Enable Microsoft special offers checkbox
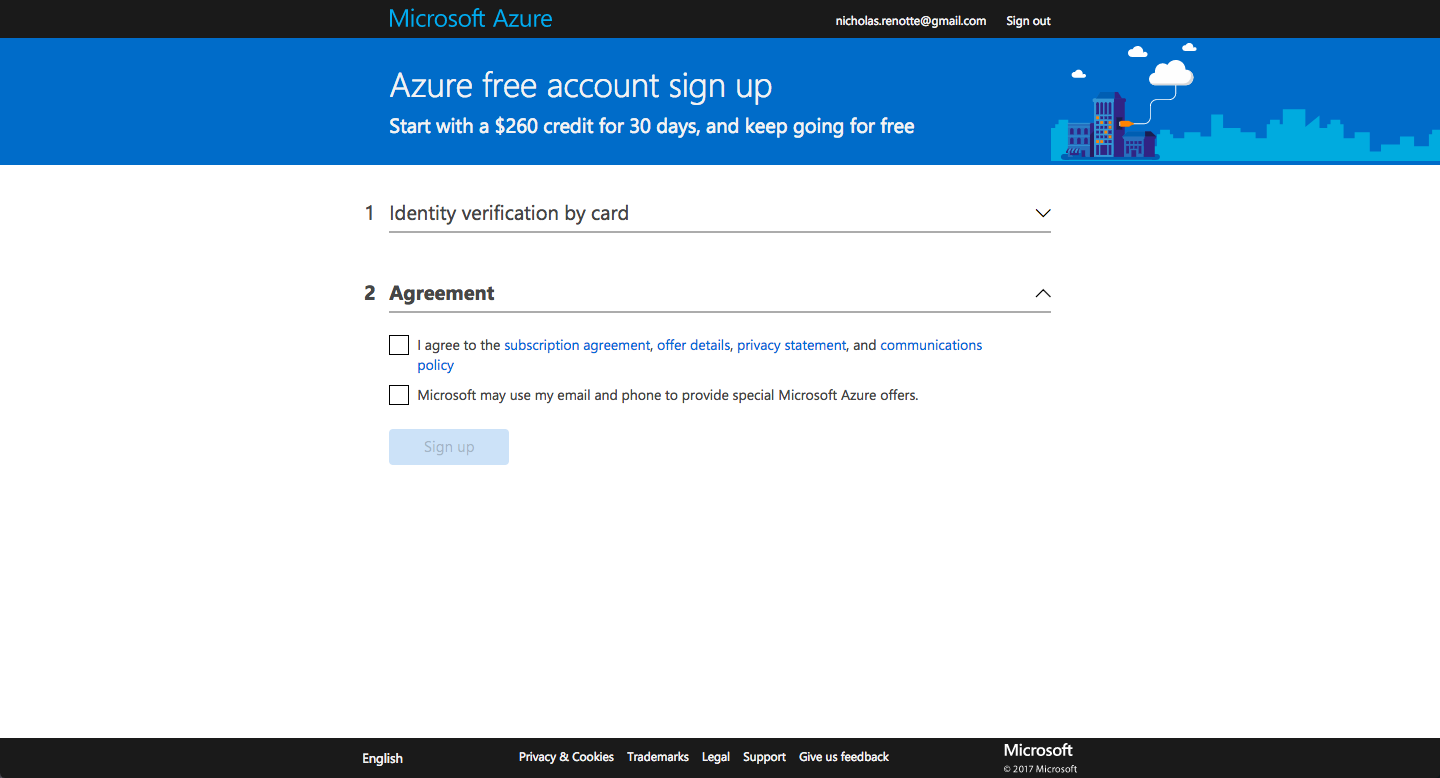 pos(399,395)
